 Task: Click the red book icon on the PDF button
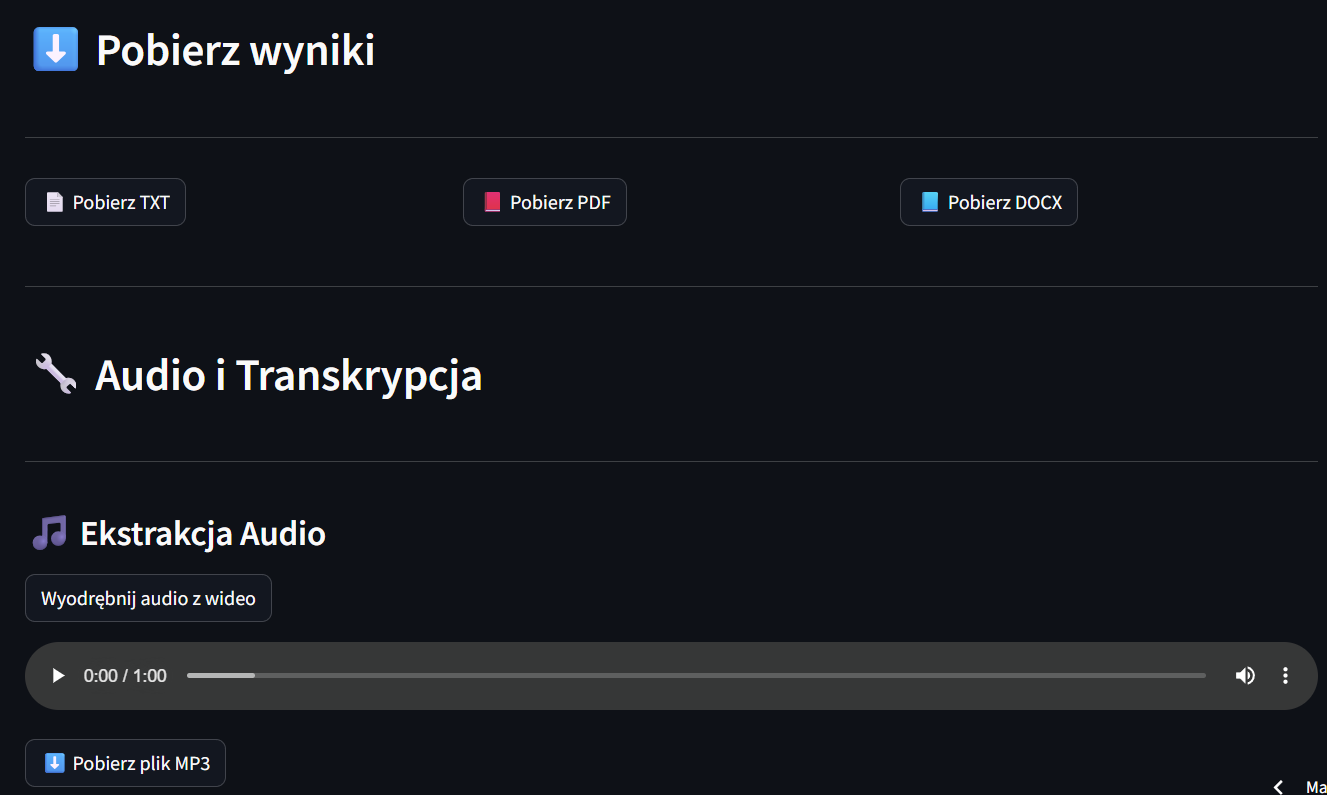pyautogui.click(x=491, y=202)
